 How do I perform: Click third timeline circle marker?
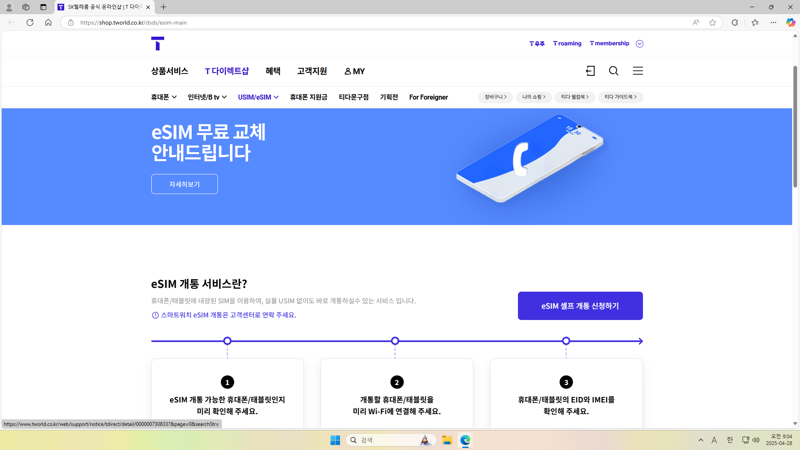[x=566, y=341]
